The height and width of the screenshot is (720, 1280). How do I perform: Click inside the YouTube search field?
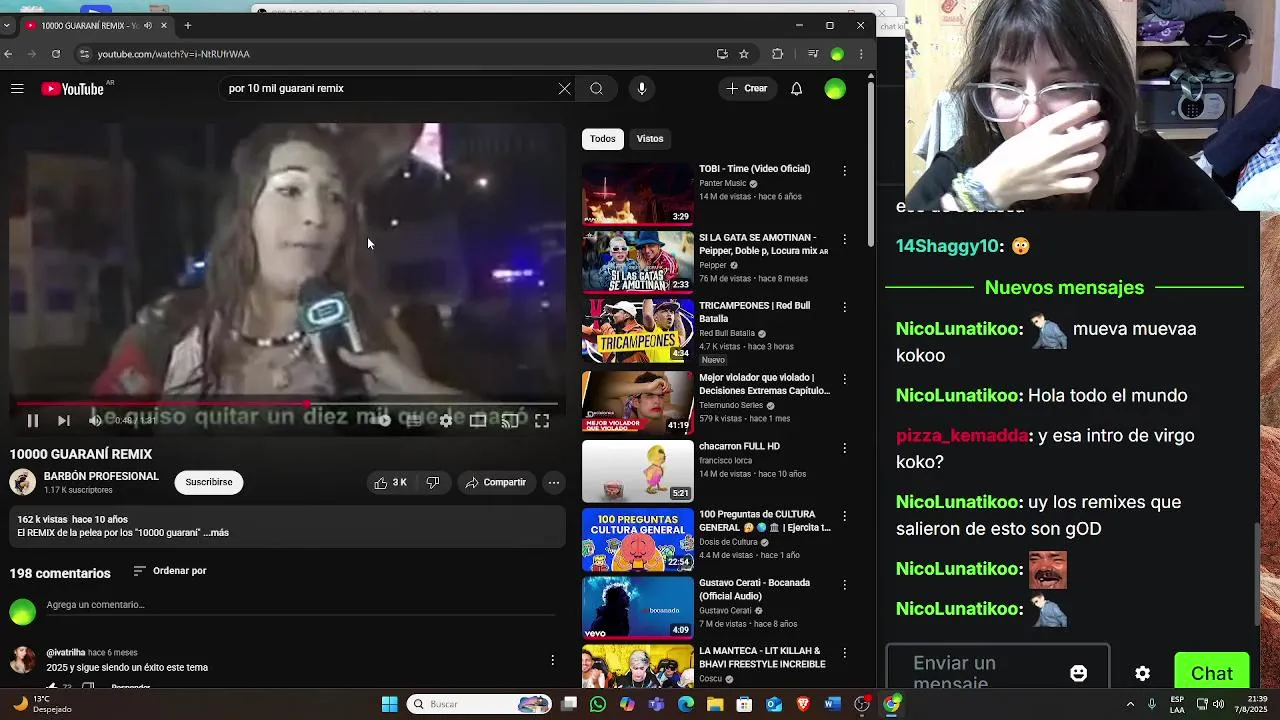(x=390, y=89)
